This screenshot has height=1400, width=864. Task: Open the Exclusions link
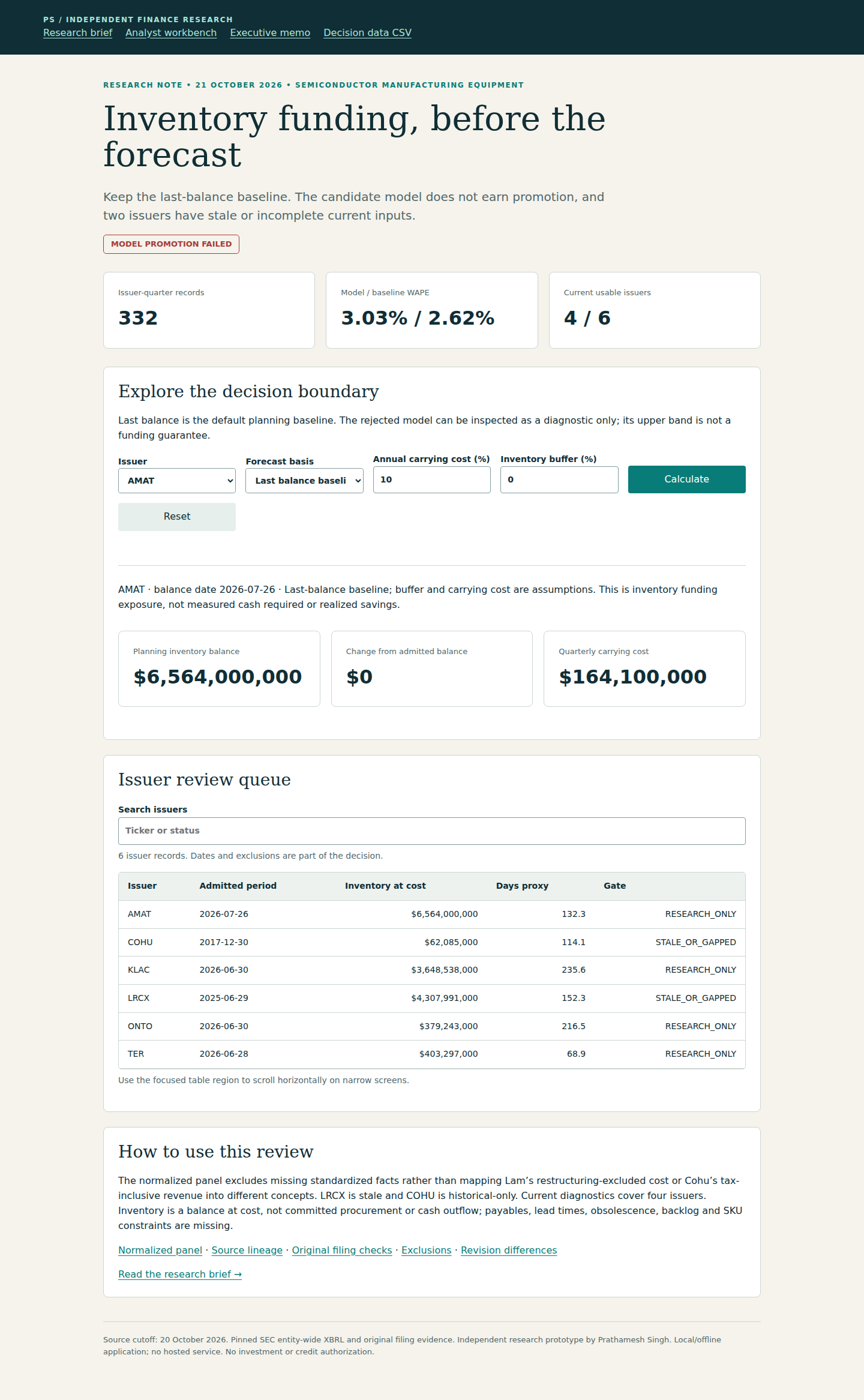427,1251
